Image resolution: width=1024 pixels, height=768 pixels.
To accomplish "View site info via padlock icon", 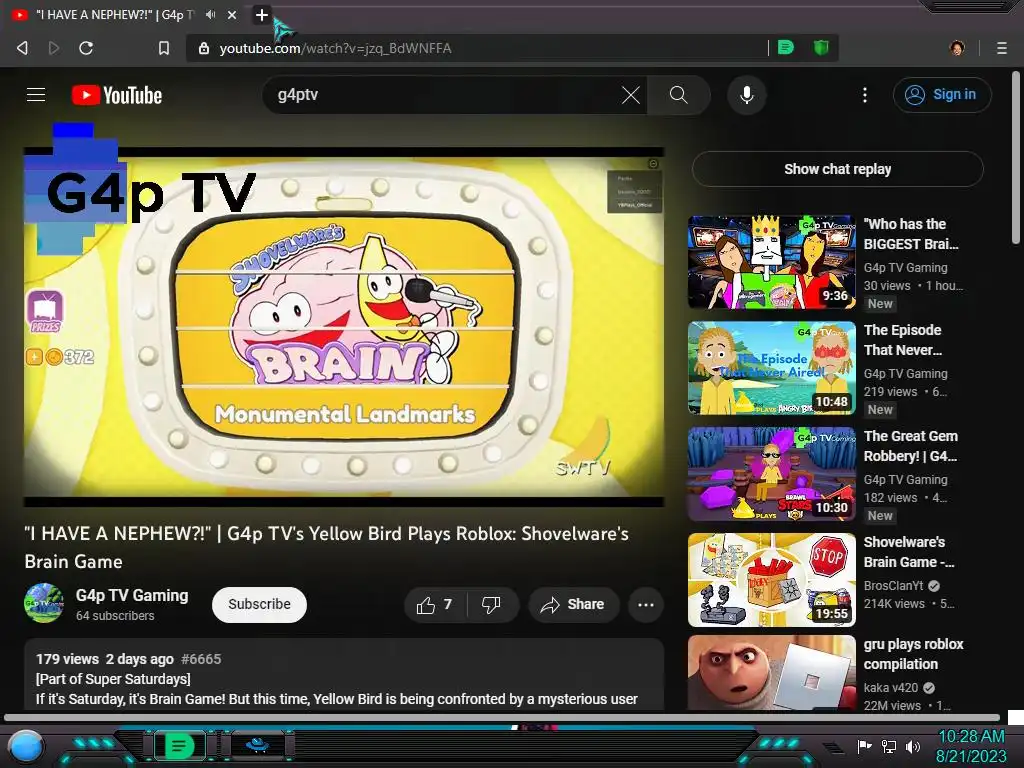I will [204, 48].
